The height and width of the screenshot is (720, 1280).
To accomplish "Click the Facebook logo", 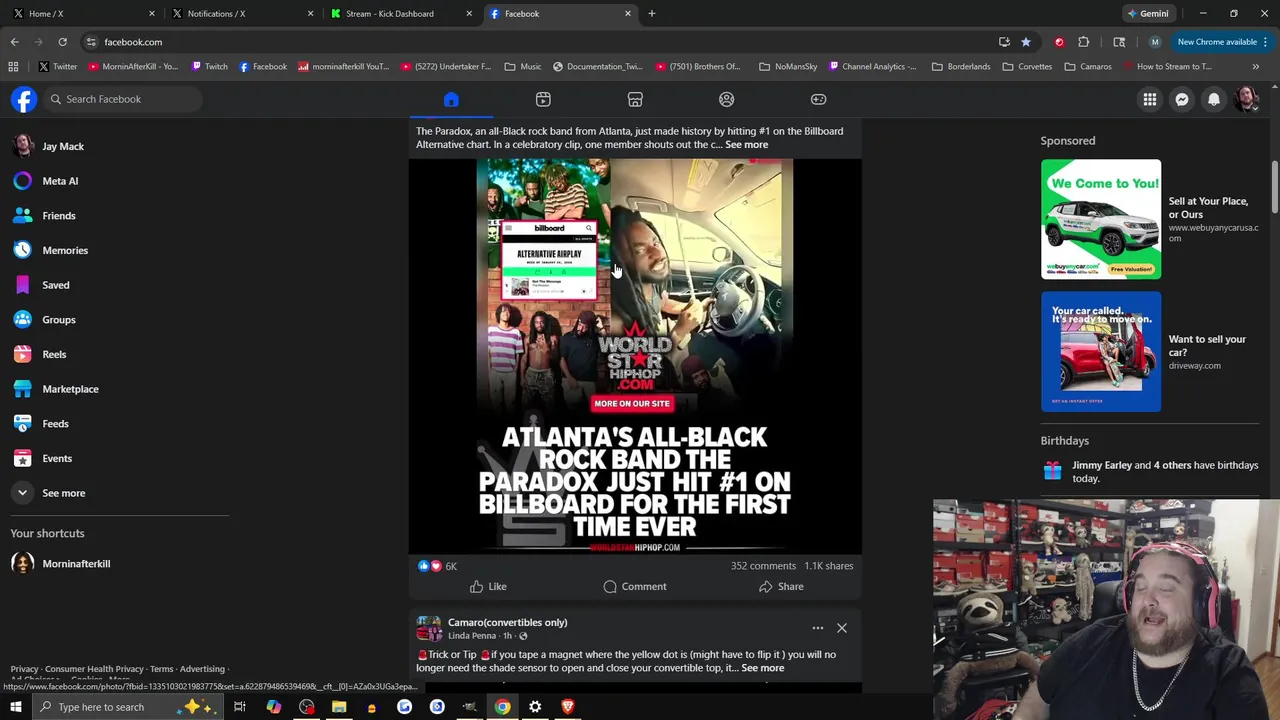I will point(24,99).
